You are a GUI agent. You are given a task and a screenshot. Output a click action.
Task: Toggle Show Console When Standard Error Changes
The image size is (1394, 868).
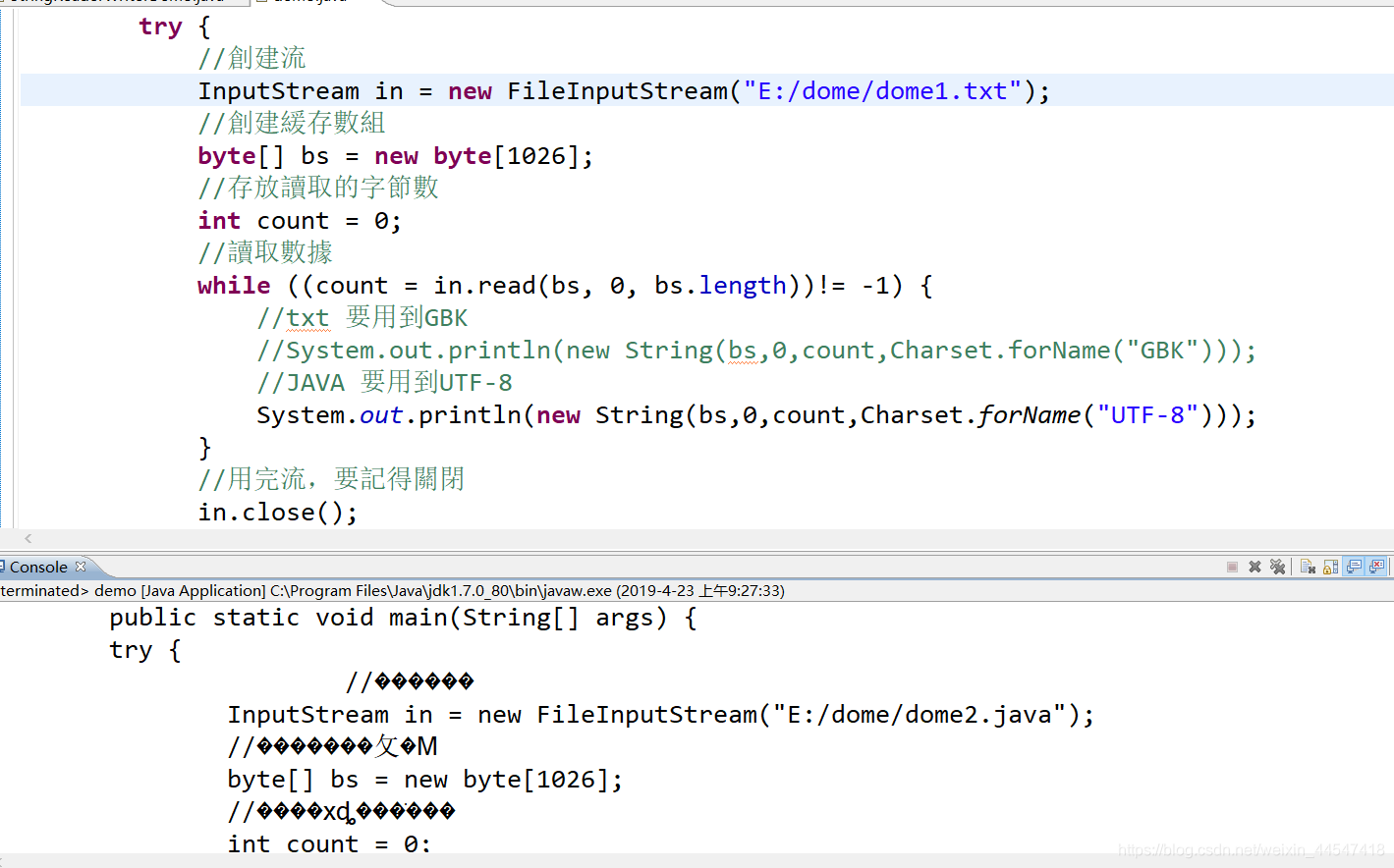tap(1376, 567)
